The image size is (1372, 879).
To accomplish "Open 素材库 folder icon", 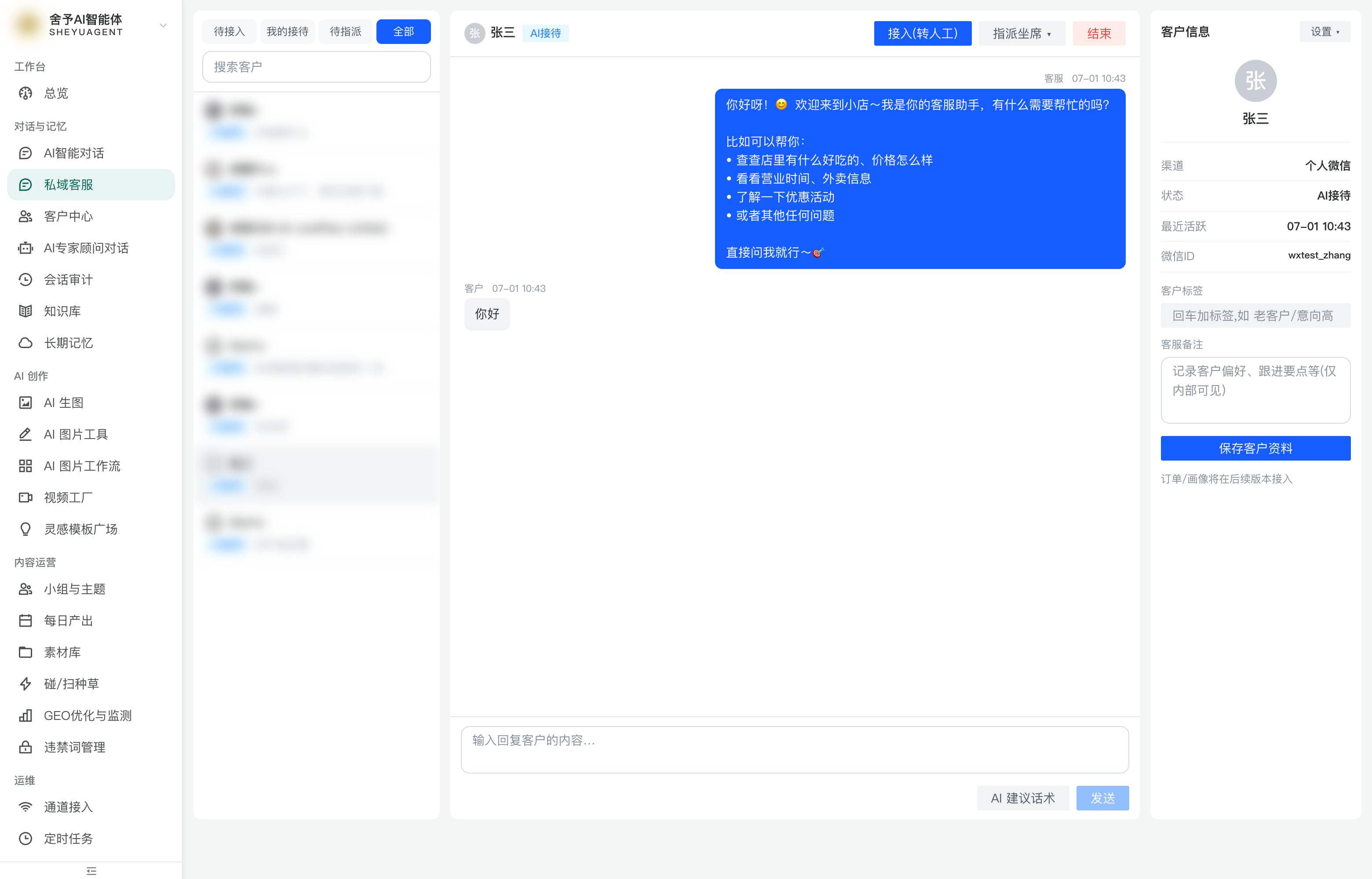I will click(x=25, y=652).
